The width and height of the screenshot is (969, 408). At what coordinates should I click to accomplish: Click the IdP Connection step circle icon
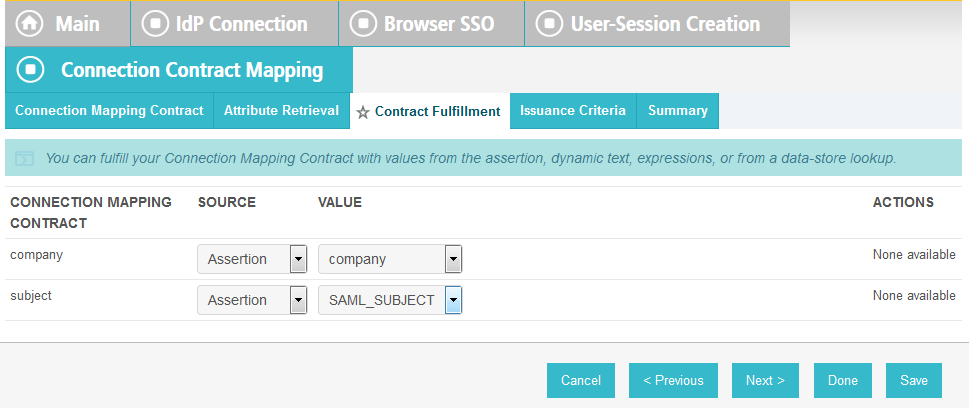coord(155,23)
